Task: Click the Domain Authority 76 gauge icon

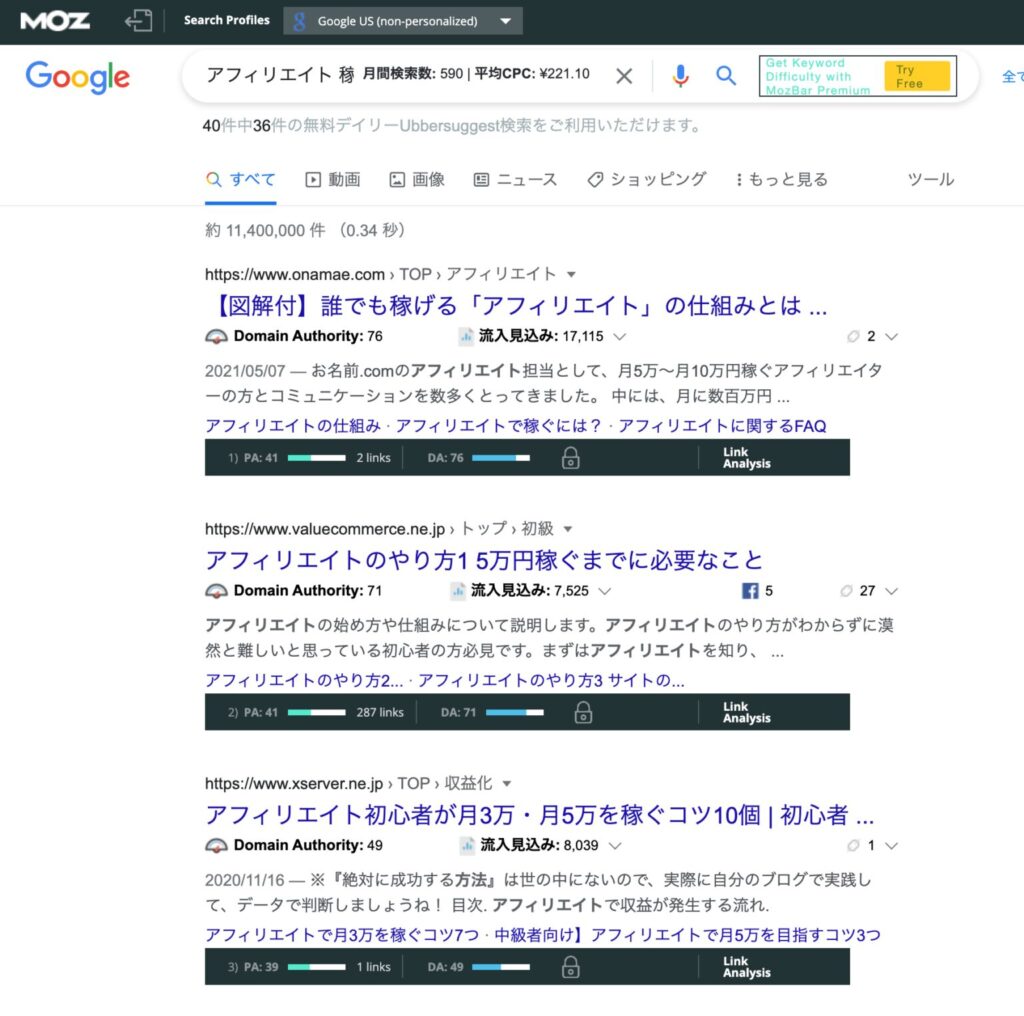Action: point(217,336)
